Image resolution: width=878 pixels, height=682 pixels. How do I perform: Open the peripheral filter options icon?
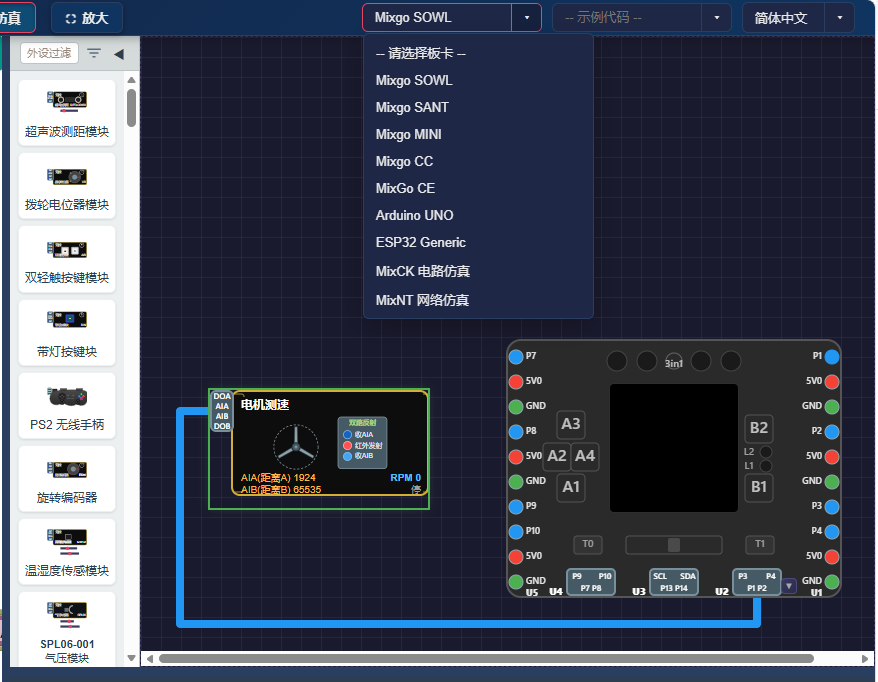pos(94,53)
